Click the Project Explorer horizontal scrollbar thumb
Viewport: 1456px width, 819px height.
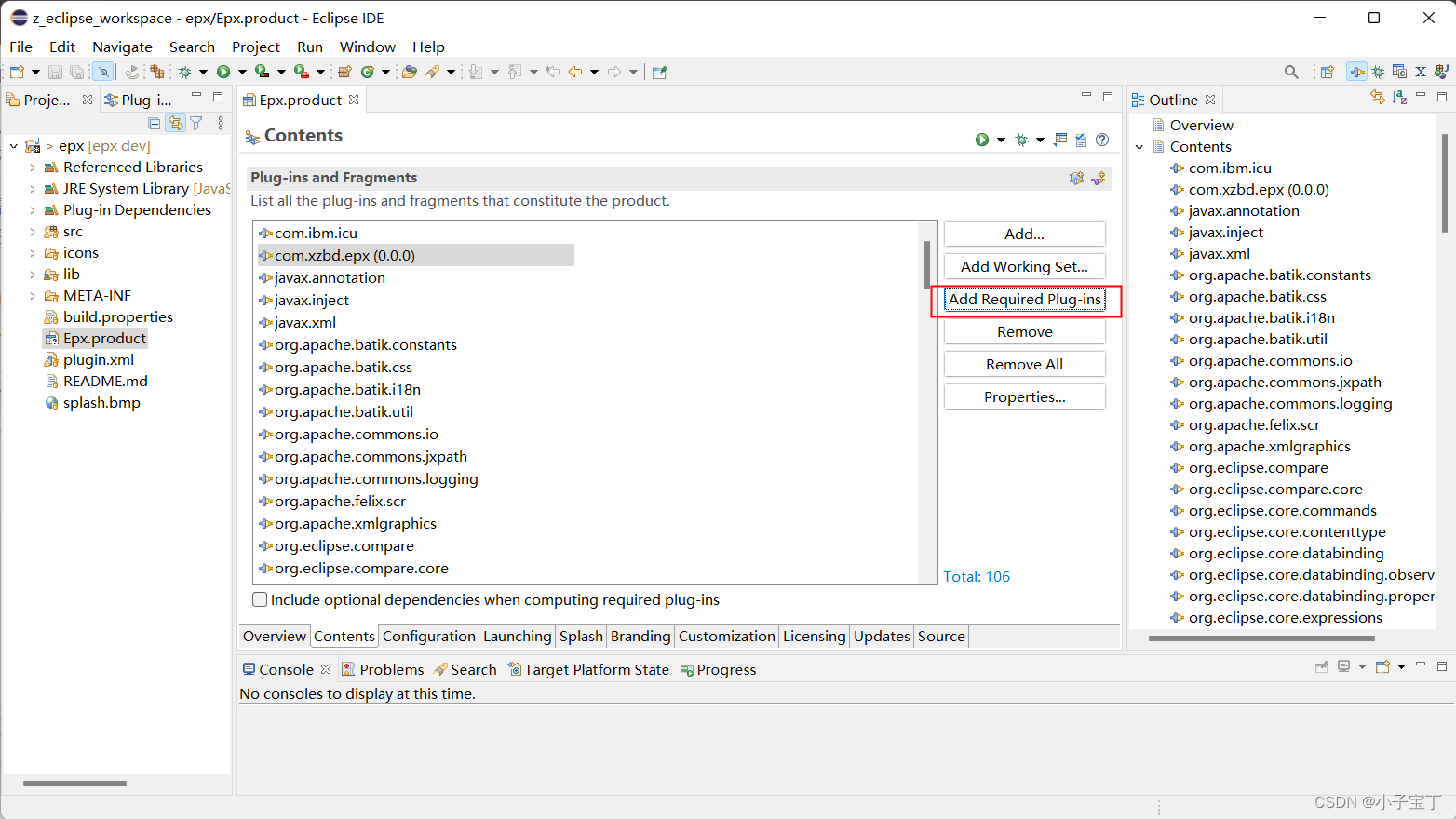(74, 784)
